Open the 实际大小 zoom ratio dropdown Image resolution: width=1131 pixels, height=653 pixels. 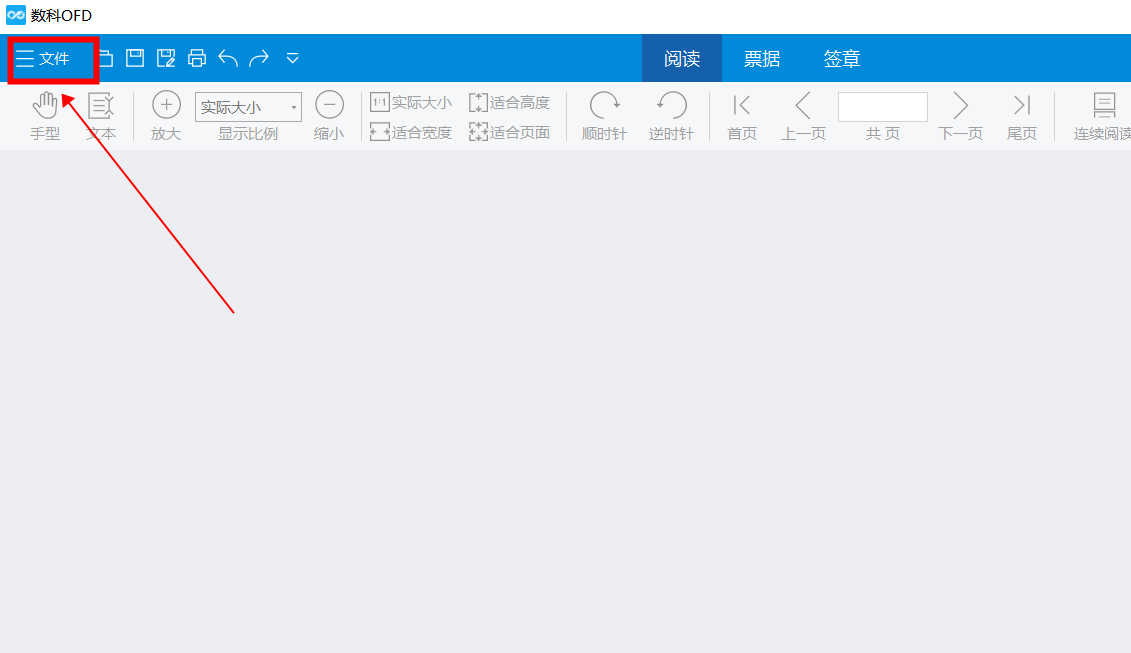pyautogui.click(x=248, y=107)
